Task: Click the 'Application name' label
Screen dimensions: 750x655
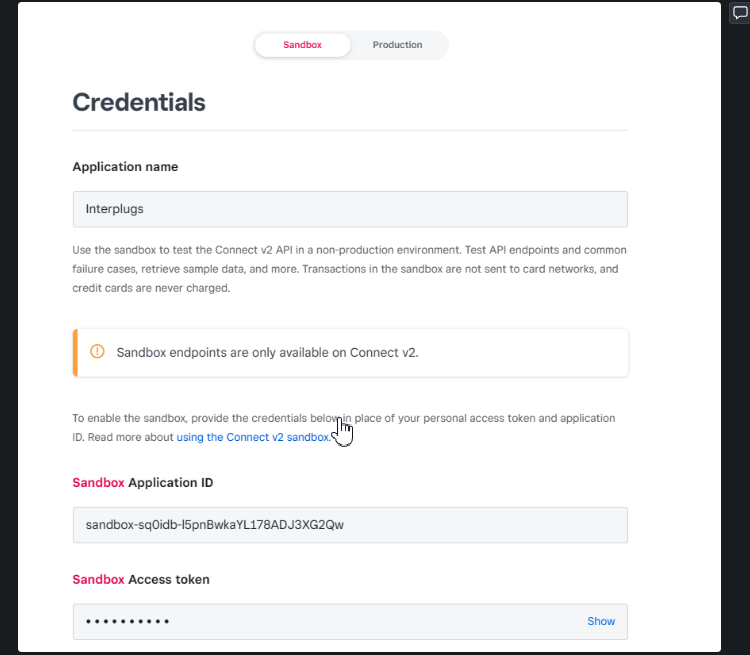Action: click(x=125, y=167)
